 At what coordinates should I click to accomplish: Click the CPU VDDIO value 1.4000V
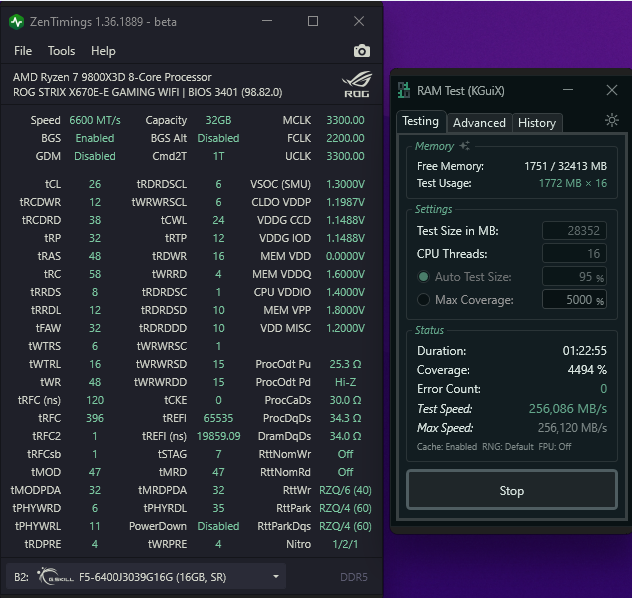click(345, 292)
